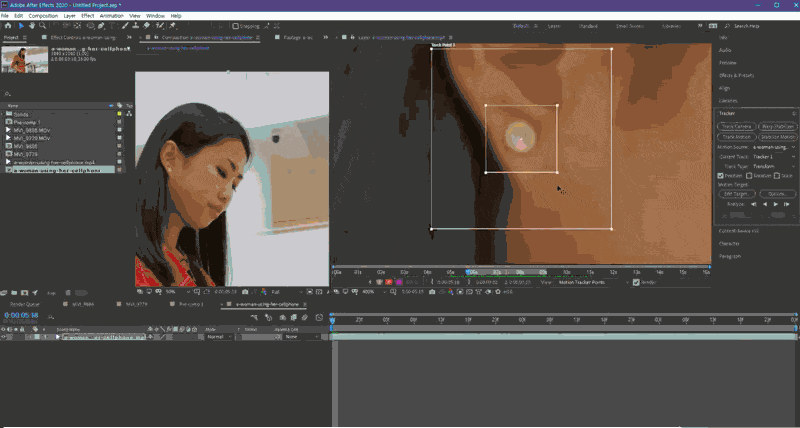This screenshot has height=428, width=800.
Task: Click the Stabilize Motion button
Action: [x=778, y=137]
